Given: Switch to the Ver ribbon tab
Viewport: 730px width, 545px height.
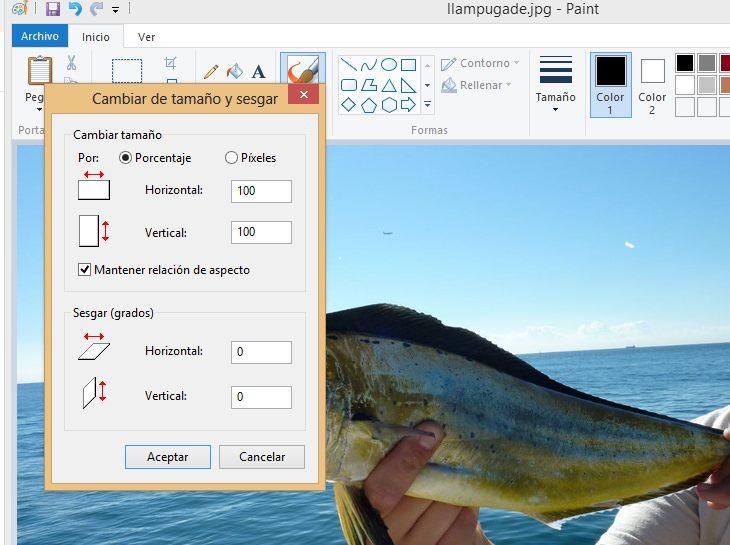Looking at the screenshot, I should 146,37.
